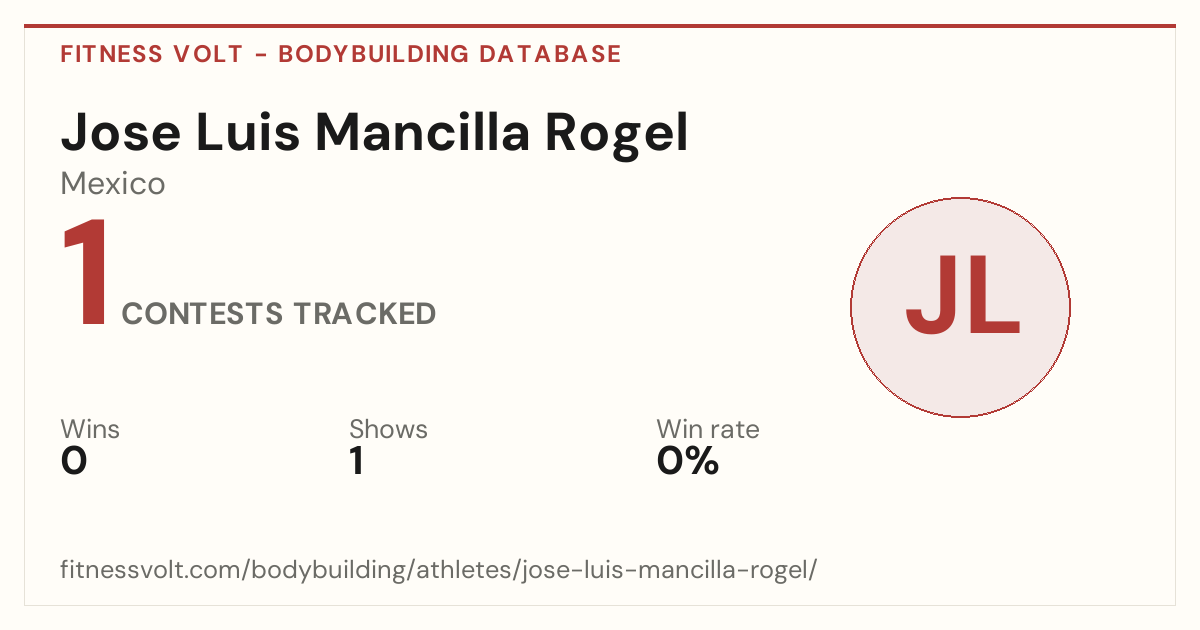
Task: Click the Wins label
Action: pyautogui.click(x=90, y=429)
